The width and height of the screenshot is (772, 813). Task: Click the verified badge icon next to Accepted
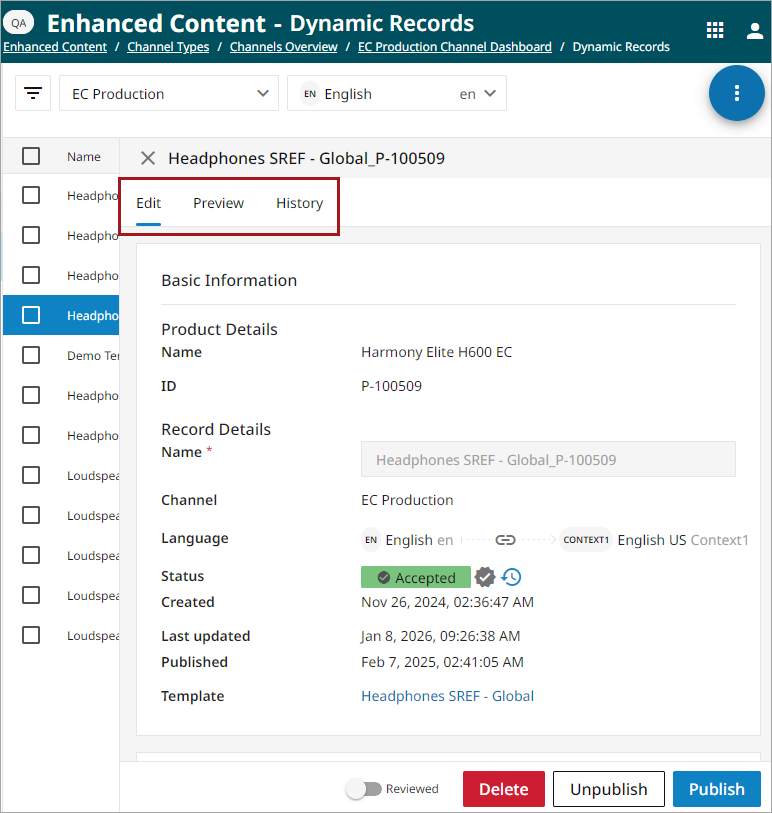[x=485, y=577]
